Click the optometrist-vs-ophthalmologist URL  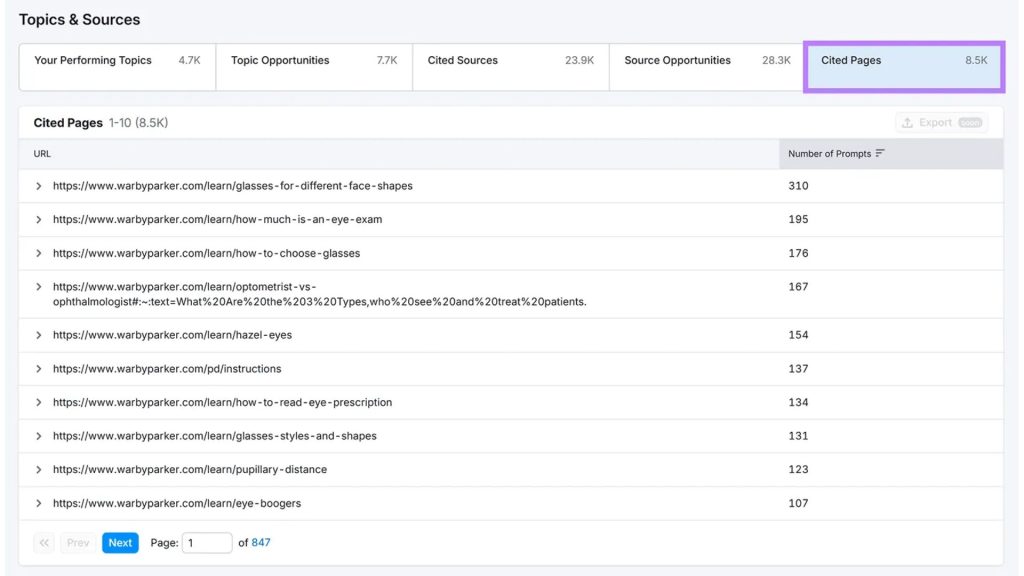[319, 294]
